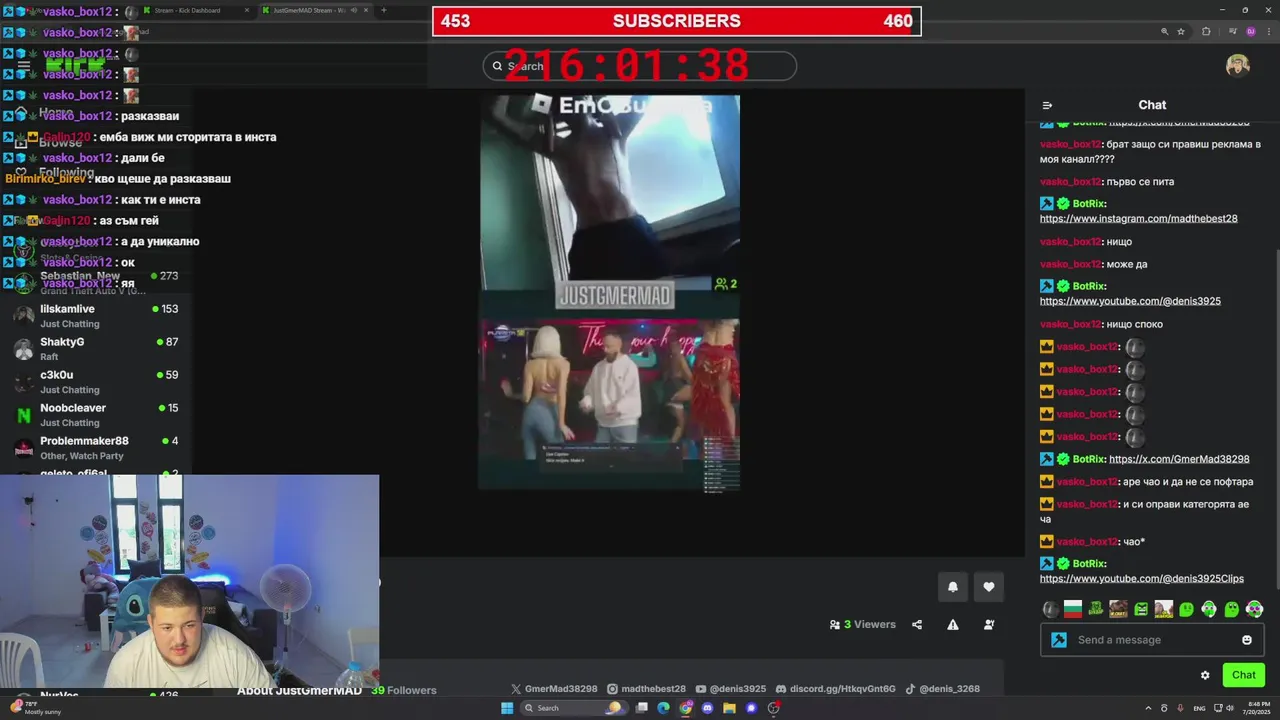Open the x.com/GmerMad38298 chat link

[x=1179, y=459]
